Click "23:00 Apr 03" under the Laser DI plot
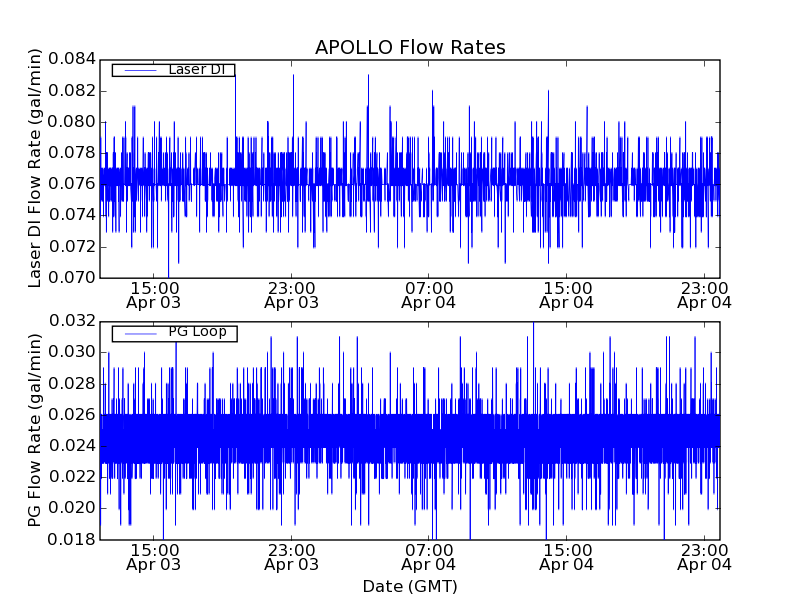The image size is (800, 600). pos(291,296)
